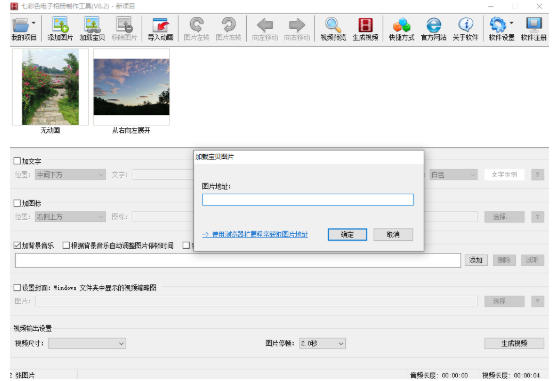Viewport: 555px width, 381px height.
Task: Click the cover 图片 path field
Action: [x=256, y=301]
